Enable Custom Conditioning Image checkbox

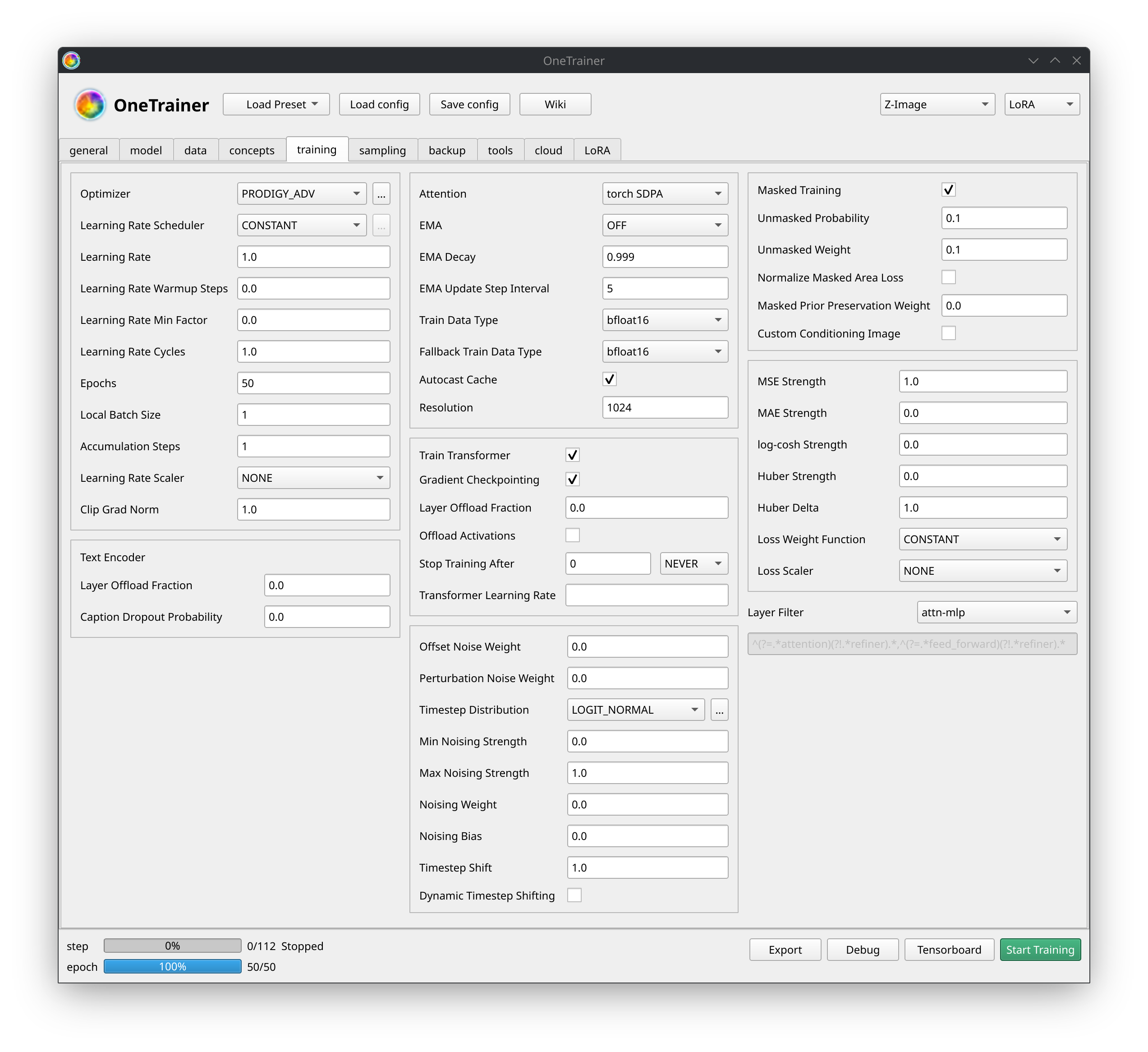tap(948, 333)
